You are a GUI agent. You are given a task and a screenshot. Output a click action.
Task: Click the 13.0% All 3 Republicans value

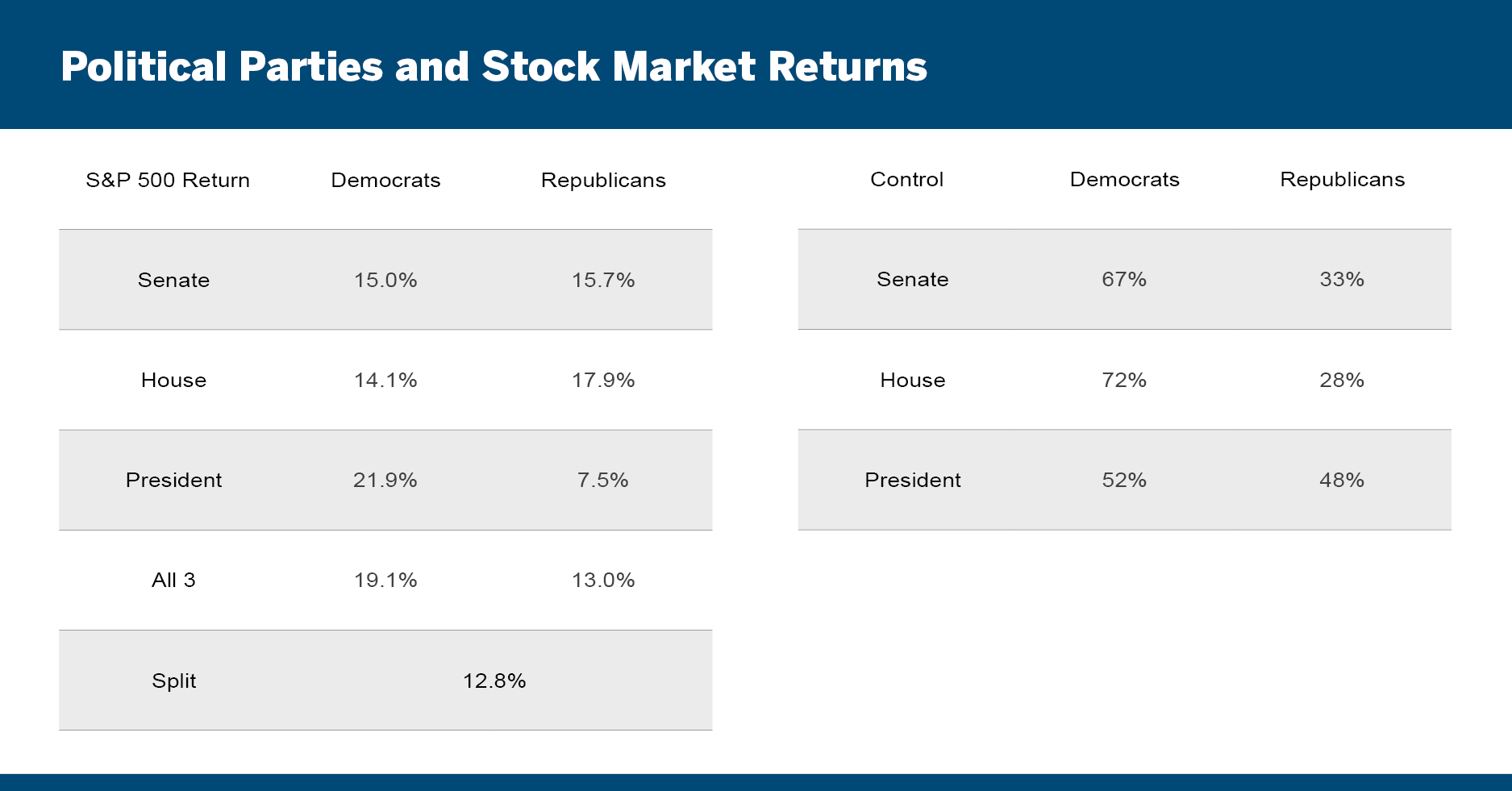603,580
